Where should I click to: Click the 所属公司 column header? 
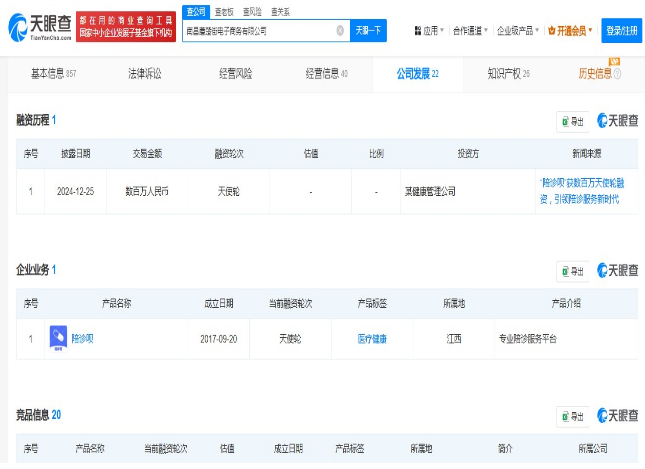(x=593, y=448)
